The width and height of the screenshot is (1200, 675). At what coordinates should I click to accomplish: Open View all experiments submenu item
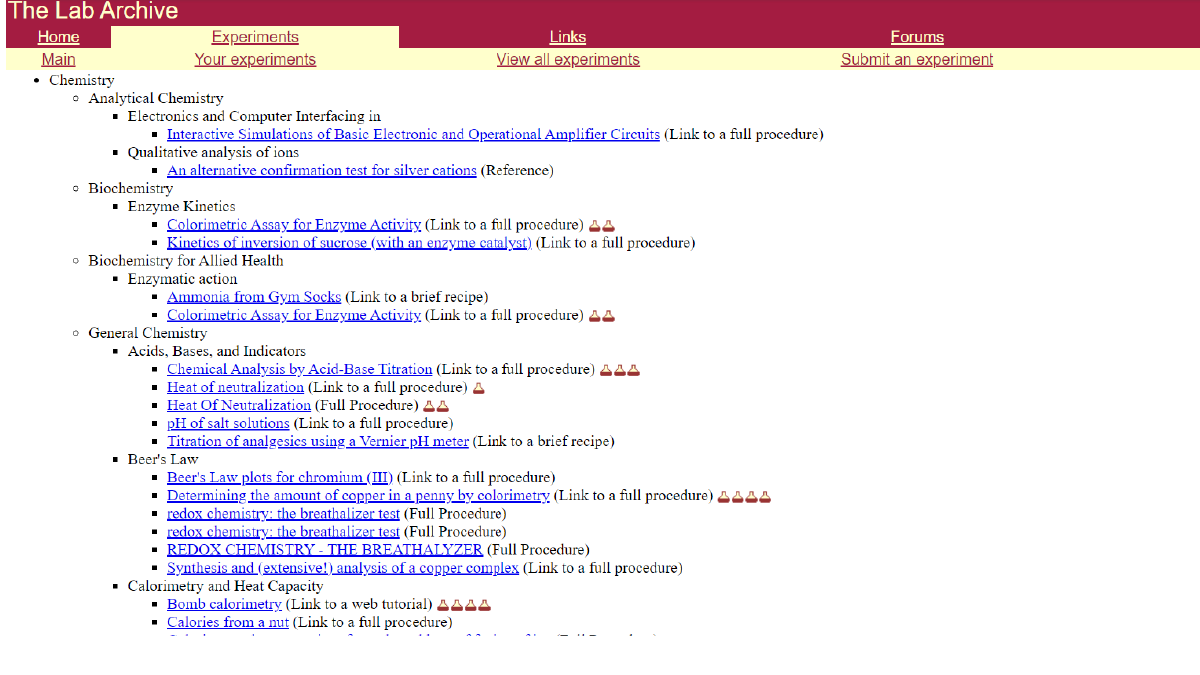567,59
